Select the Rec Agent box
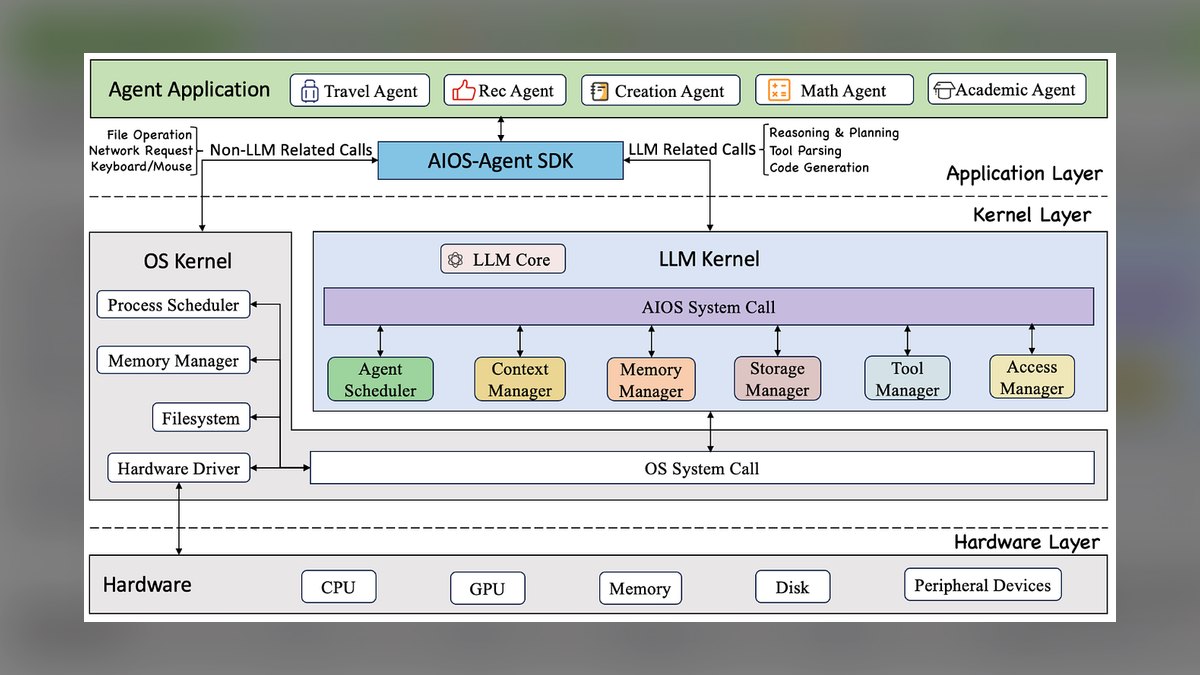The height and width of the screenshot is (675, 1200). (x=505, y=90)
